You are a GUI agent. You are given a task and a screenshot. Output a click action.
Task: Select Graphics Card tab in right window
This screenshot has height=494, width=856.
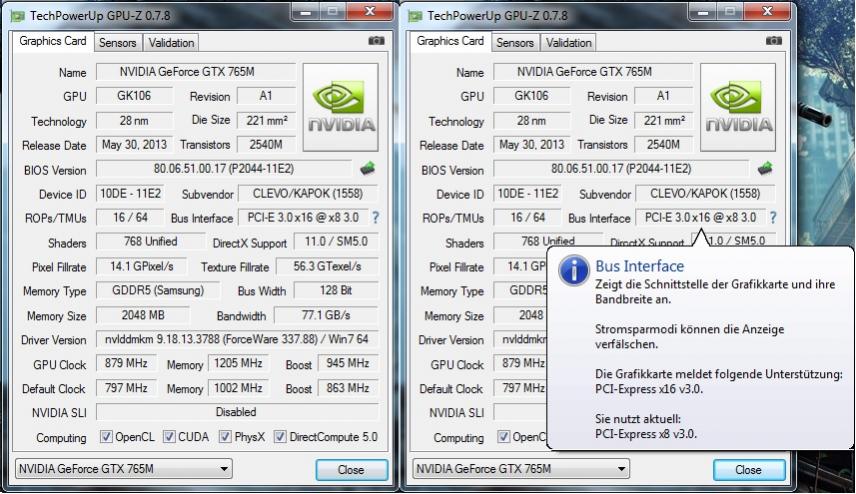[x=450, y=41]
